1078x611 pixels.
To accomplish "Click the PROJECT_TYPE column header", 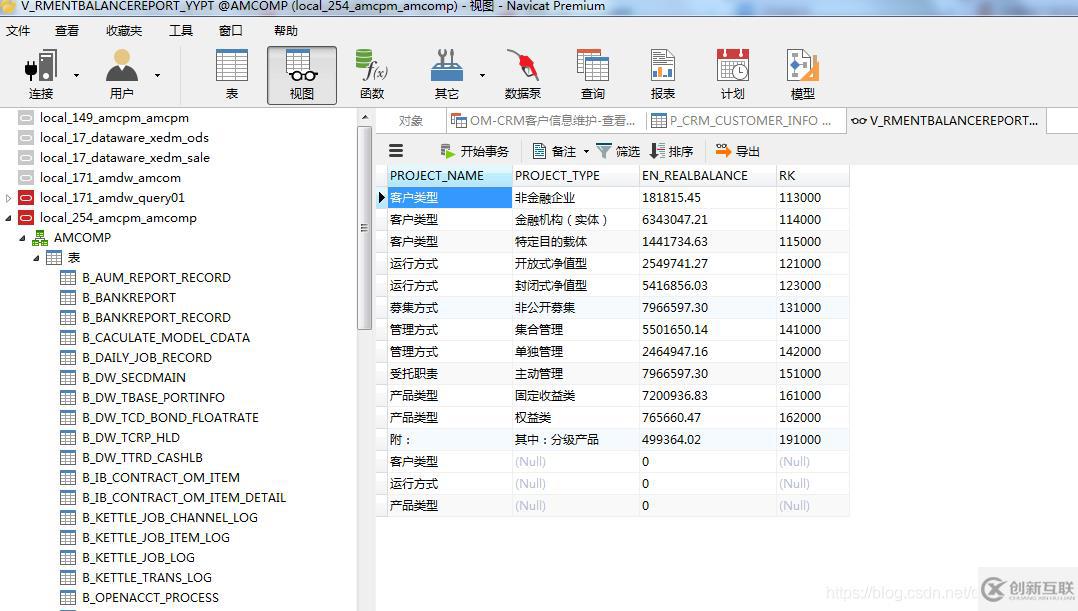I will coord(575,176).
